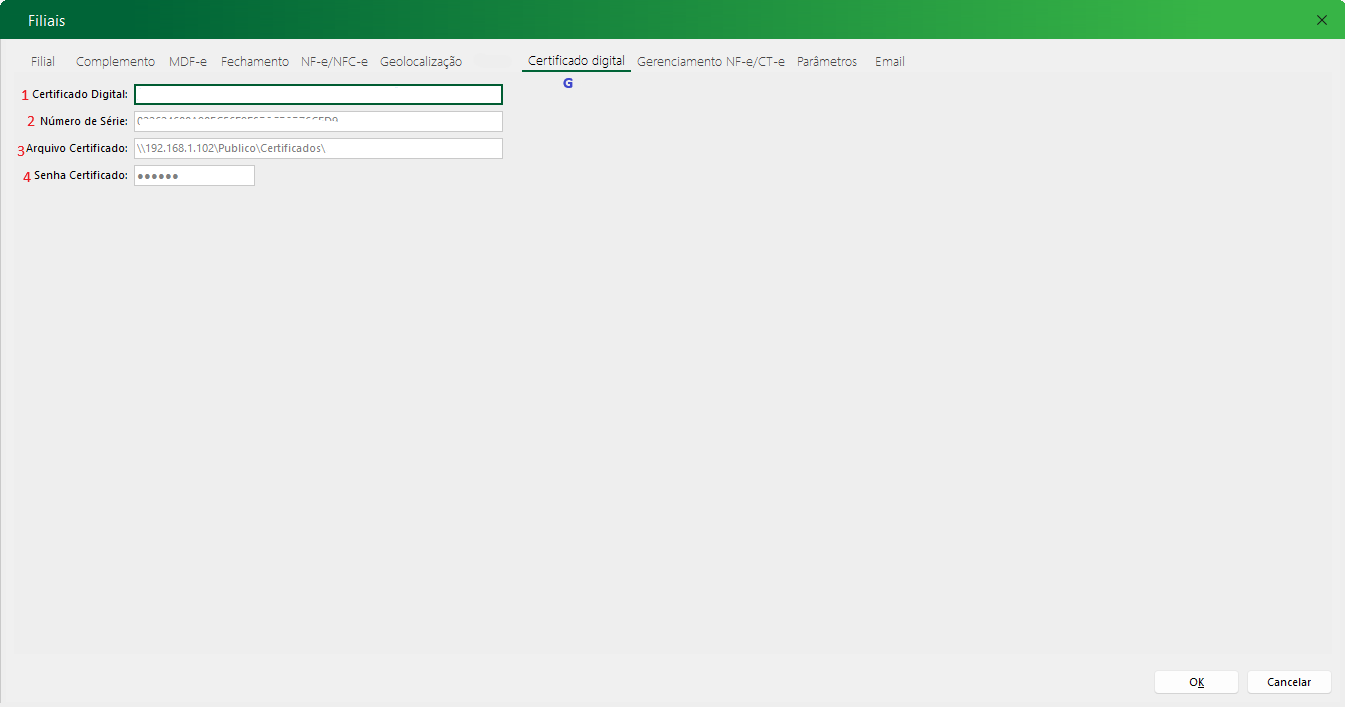Switch to the Geolocalização tab
This screenshot has width=1345, height=707.
tap(421, 61)
